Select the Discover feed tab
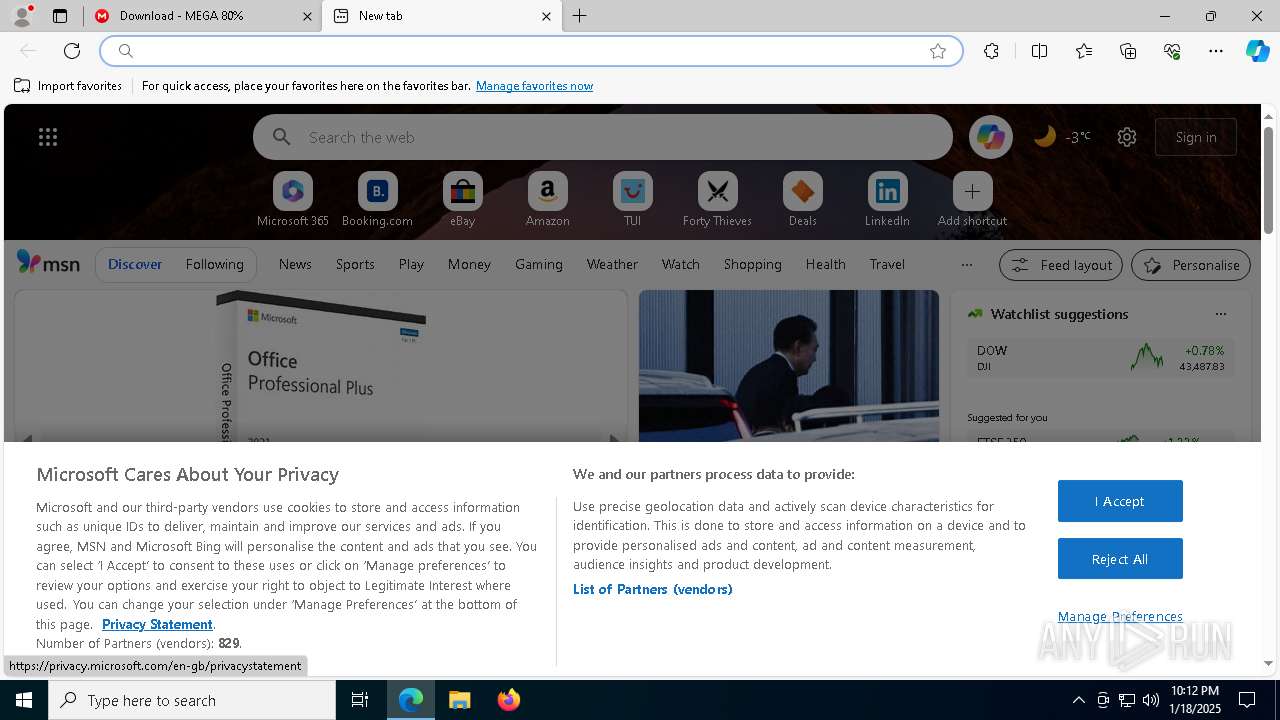The image size is (1280, 720). (135, 265)
